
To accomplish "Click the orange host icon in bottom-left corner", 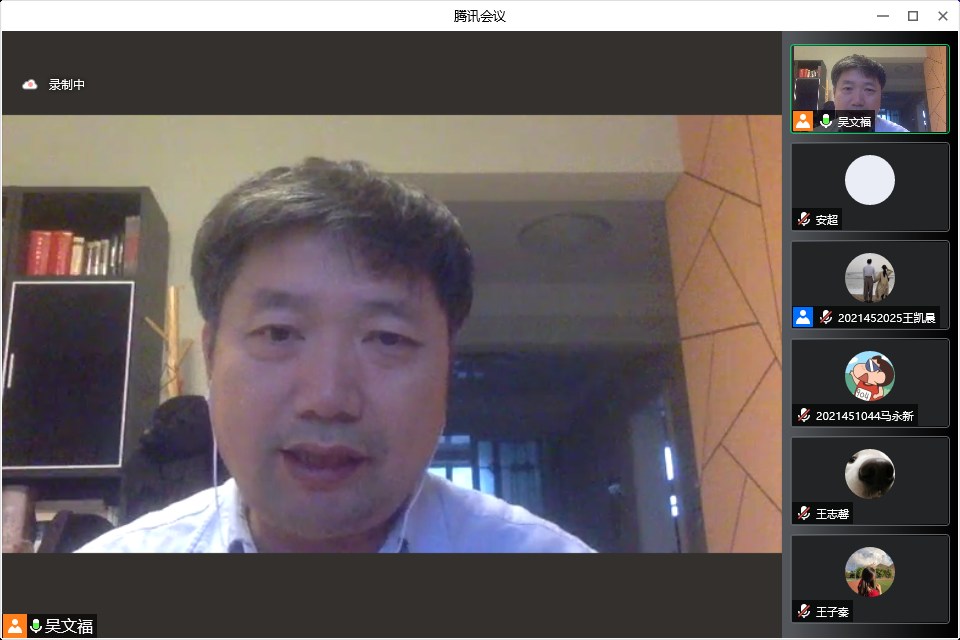I will (x=15, y=626).
